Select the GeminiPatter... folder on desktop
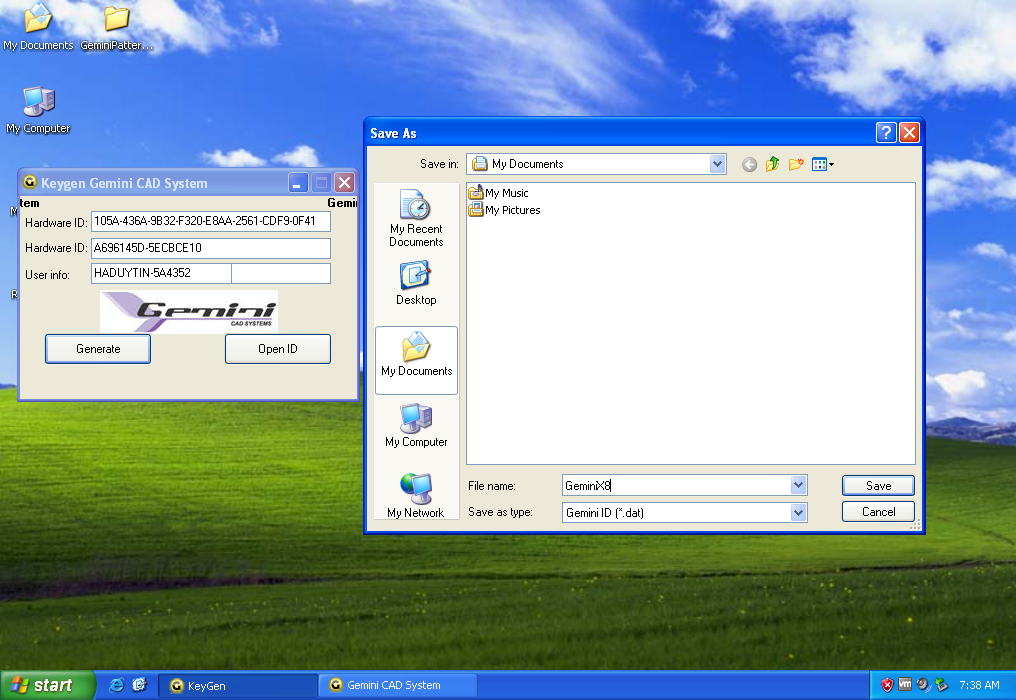The image size is (1016, 700). click(x=117, y=27)
